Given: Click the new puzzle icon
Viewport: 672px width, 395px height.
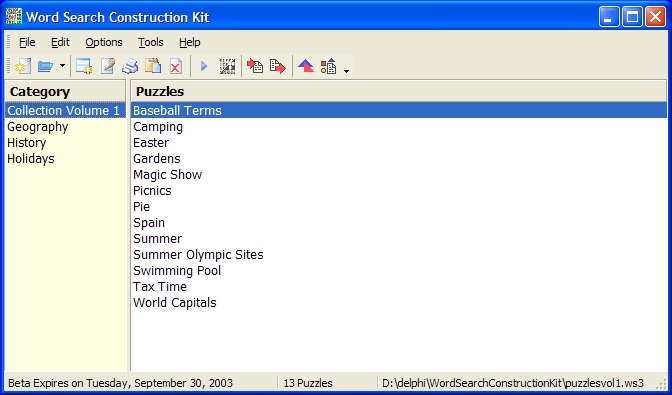Looking at the screenshot, I should point(84,66).
